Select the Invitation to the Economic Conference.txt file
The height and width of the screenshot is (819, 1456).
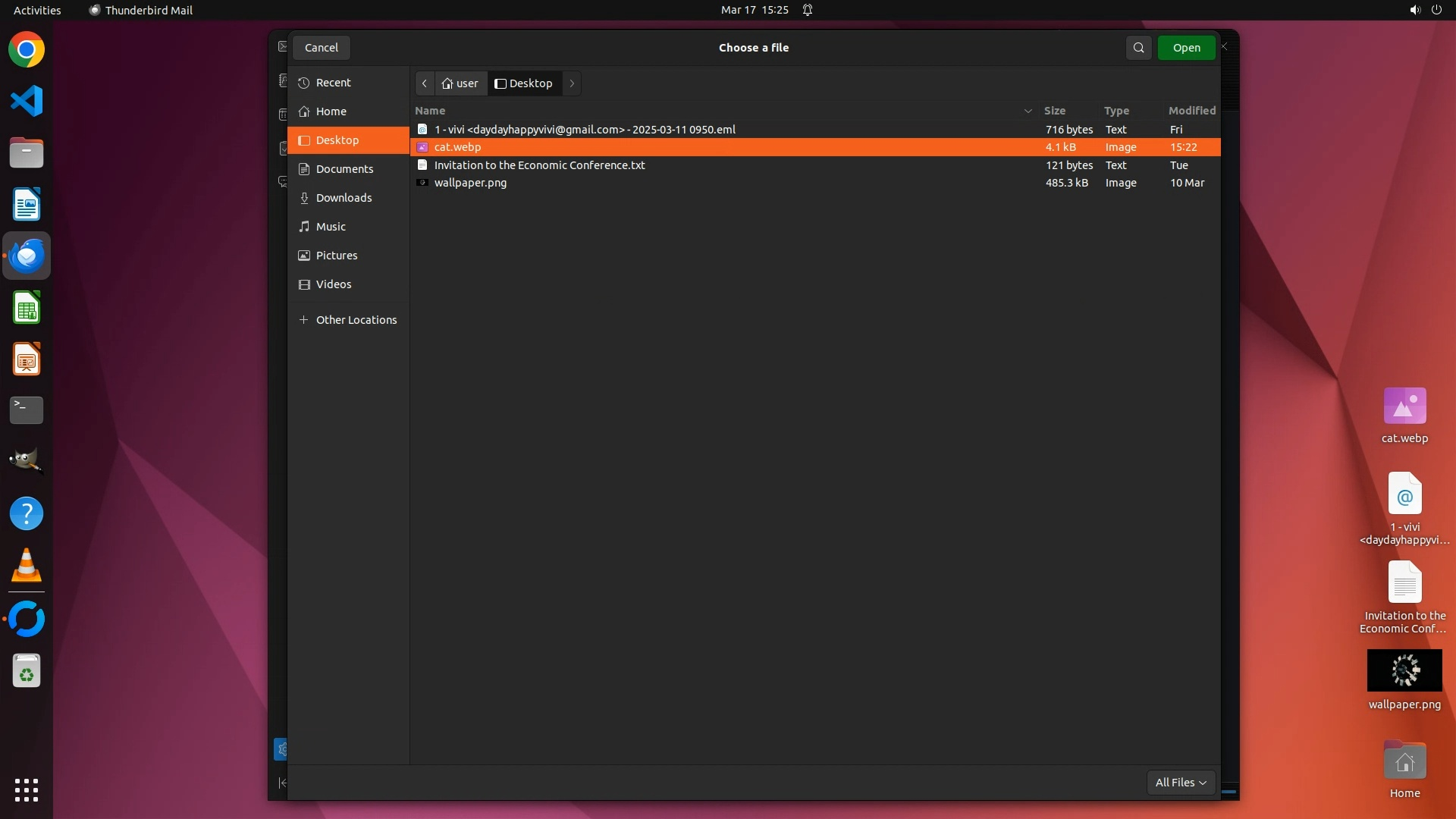click(539, 165)
